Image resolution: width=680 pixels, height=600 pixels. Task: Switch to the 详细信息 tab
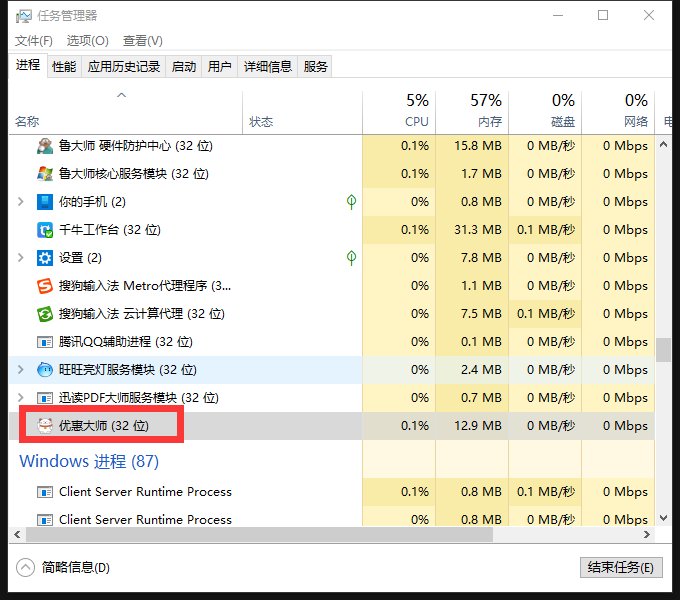coord(268,66)
